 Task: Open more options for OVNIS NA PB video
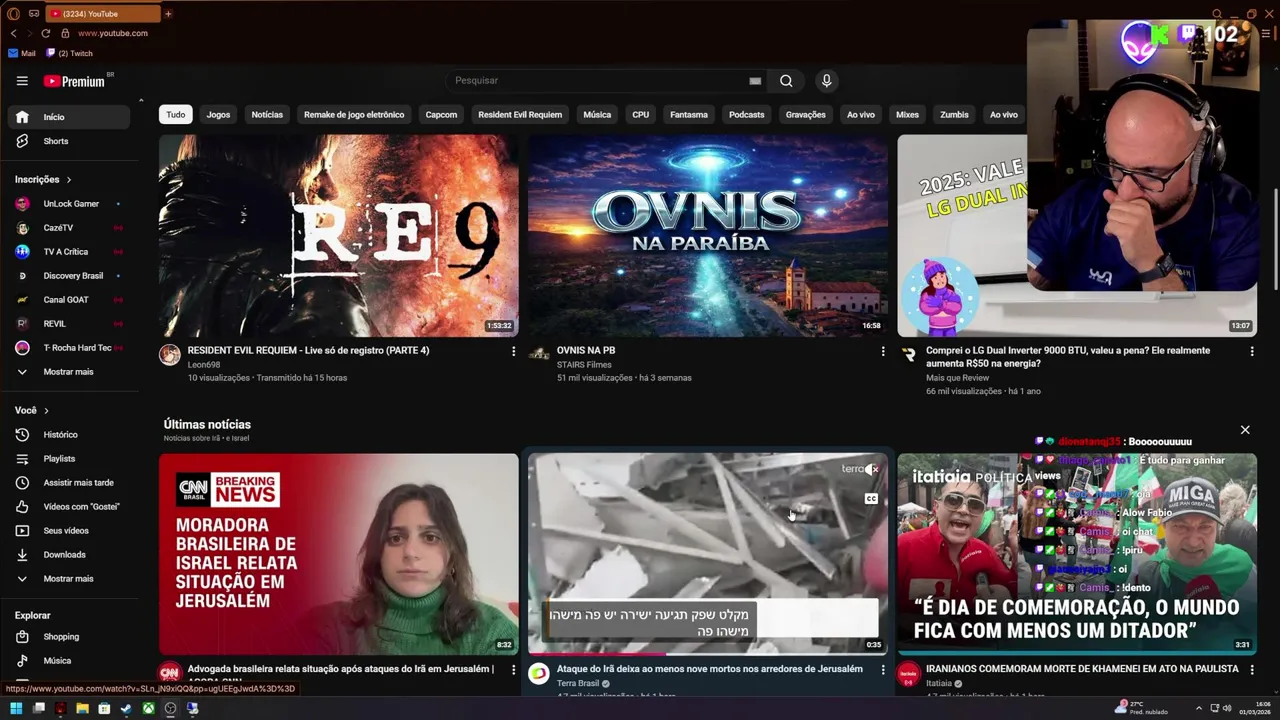(883, 352)
